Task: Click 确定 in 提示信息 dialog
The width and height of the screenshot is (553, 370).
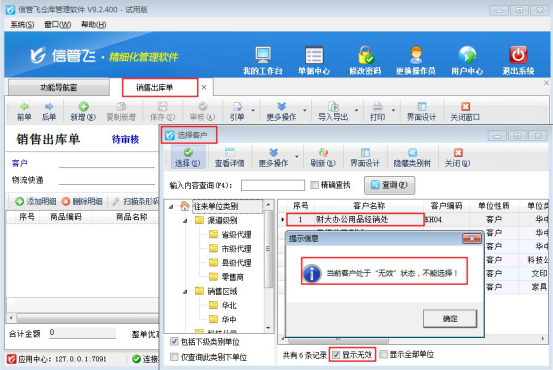Action: point(450,319)
